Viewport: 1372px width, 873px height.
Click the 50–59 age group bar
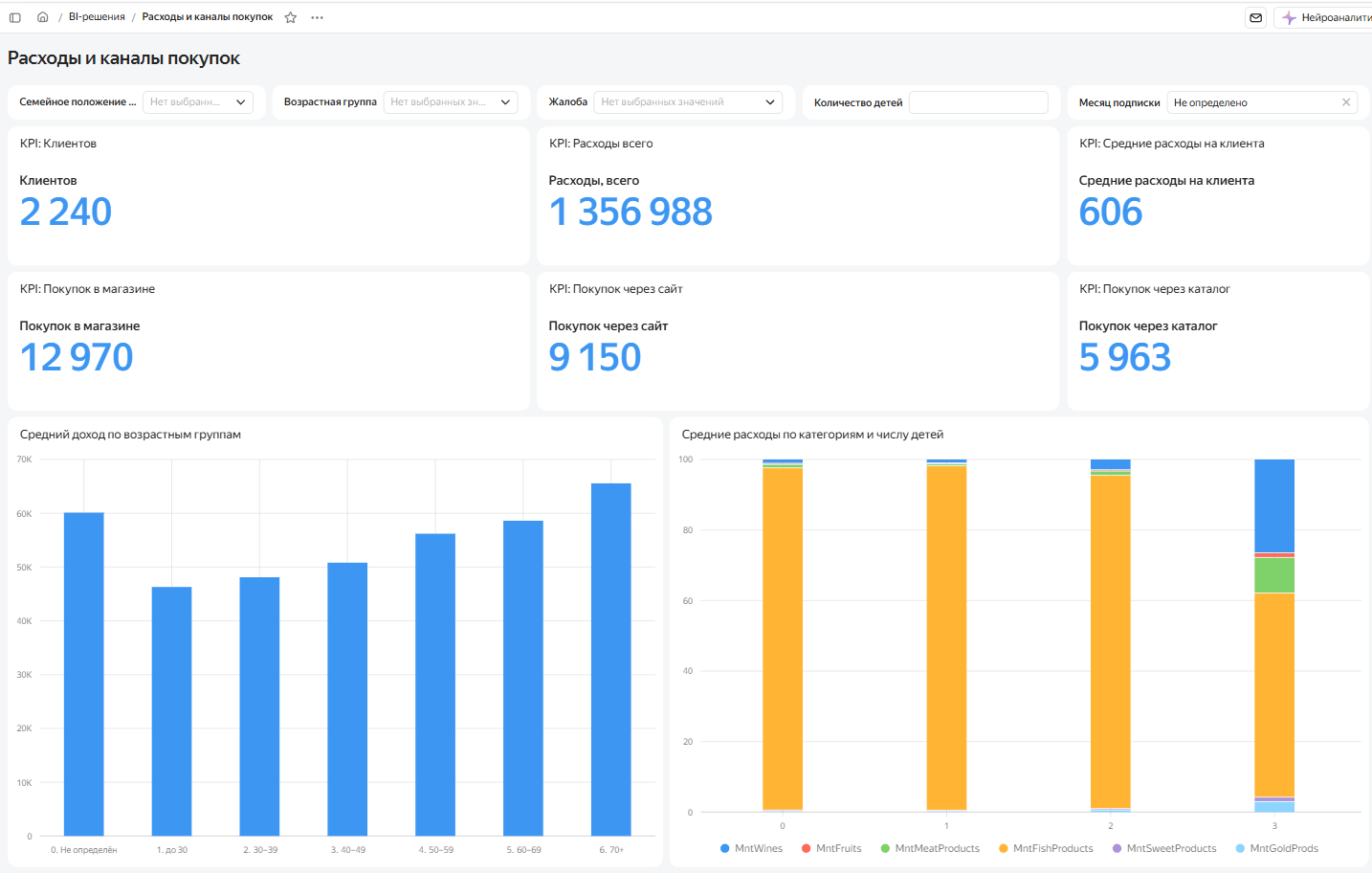(x=435, y=684)
